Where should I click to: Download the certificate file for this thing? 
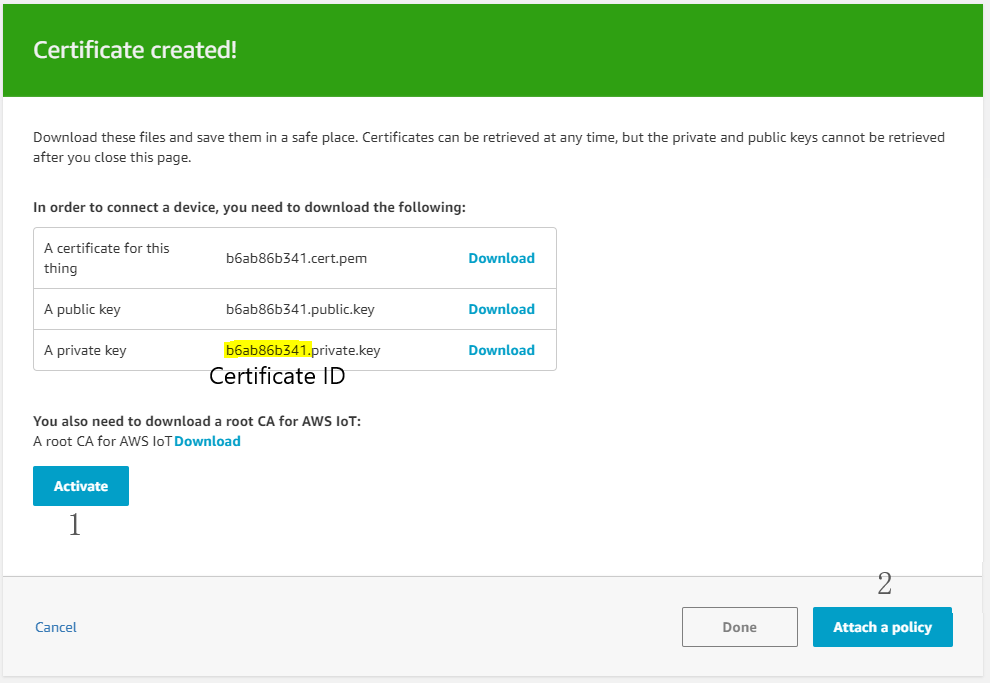click(x=501, y=257)
